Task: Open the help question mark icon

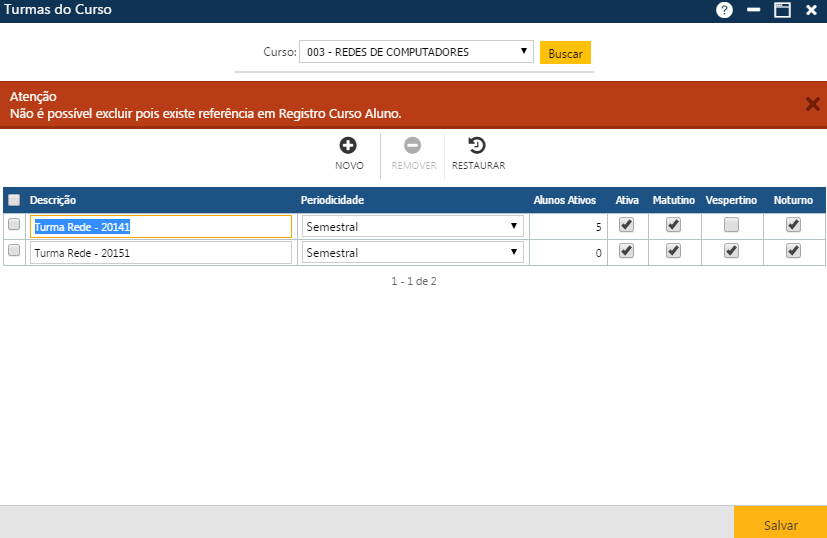Action: coord(725,10)
